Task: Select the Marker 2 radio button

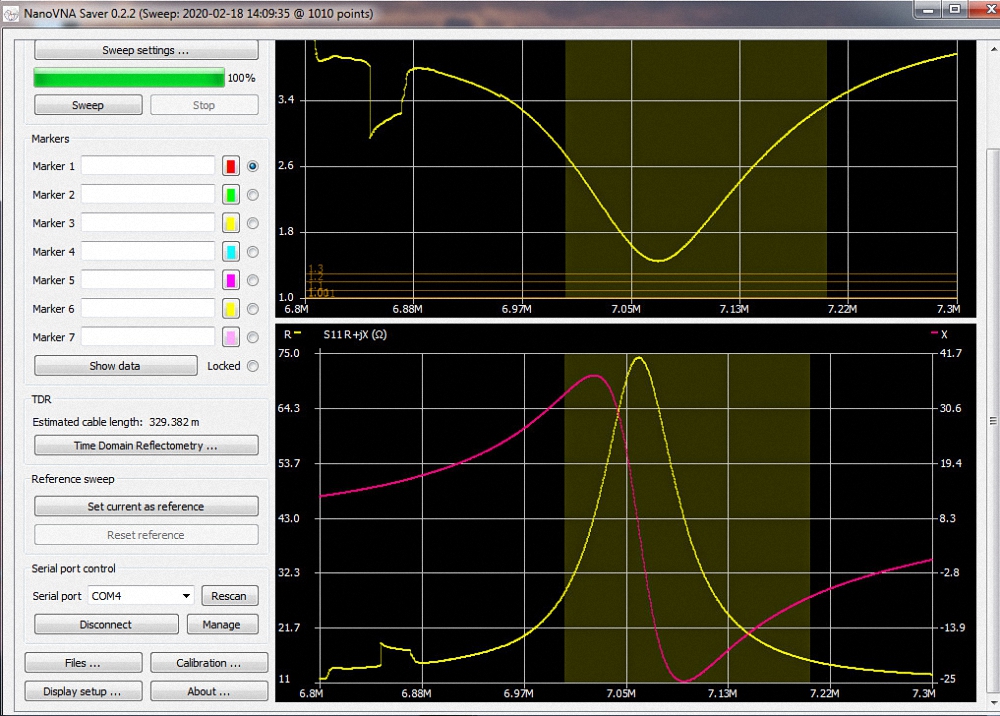Action: point(253,194)
